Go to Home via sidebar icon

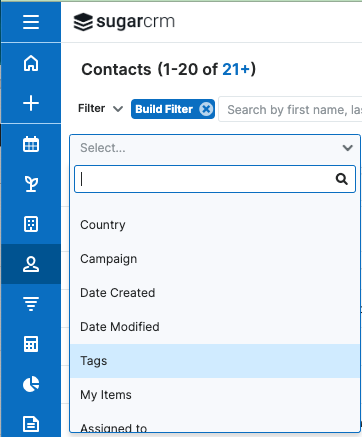31,63
